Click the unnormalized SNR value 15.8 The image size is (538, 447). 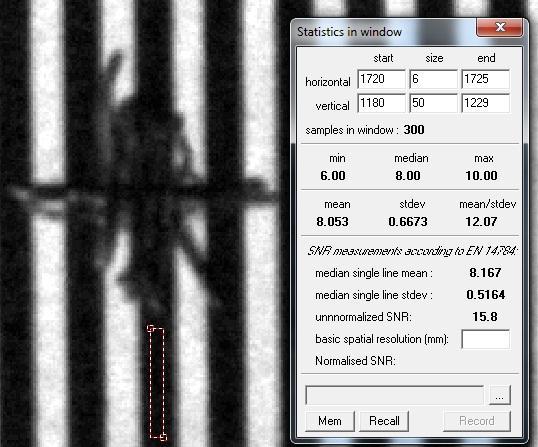coord(485,317)
